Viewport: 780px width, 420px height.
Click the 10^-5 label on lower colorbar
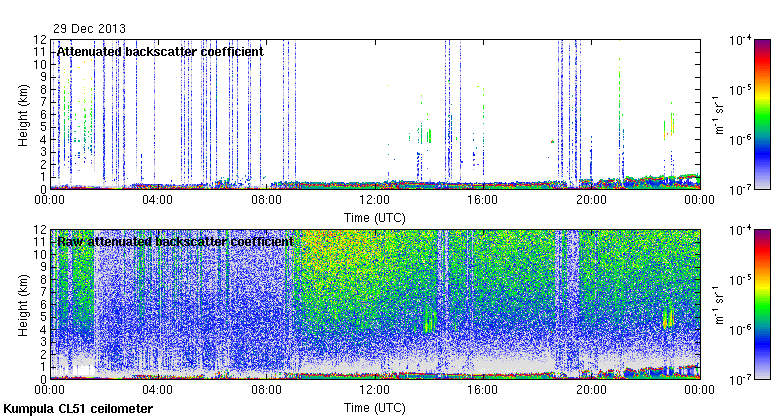click(x=740, y=281)
